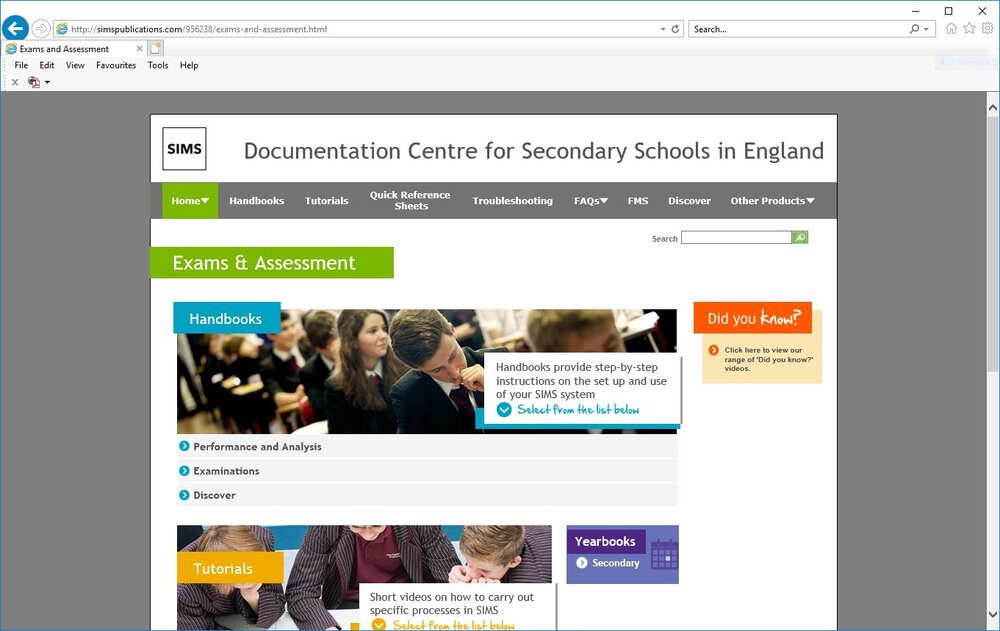Click the vertical scrollbar thumb
Viewport: 1000px width, 631px height.
tap(993, 242)
